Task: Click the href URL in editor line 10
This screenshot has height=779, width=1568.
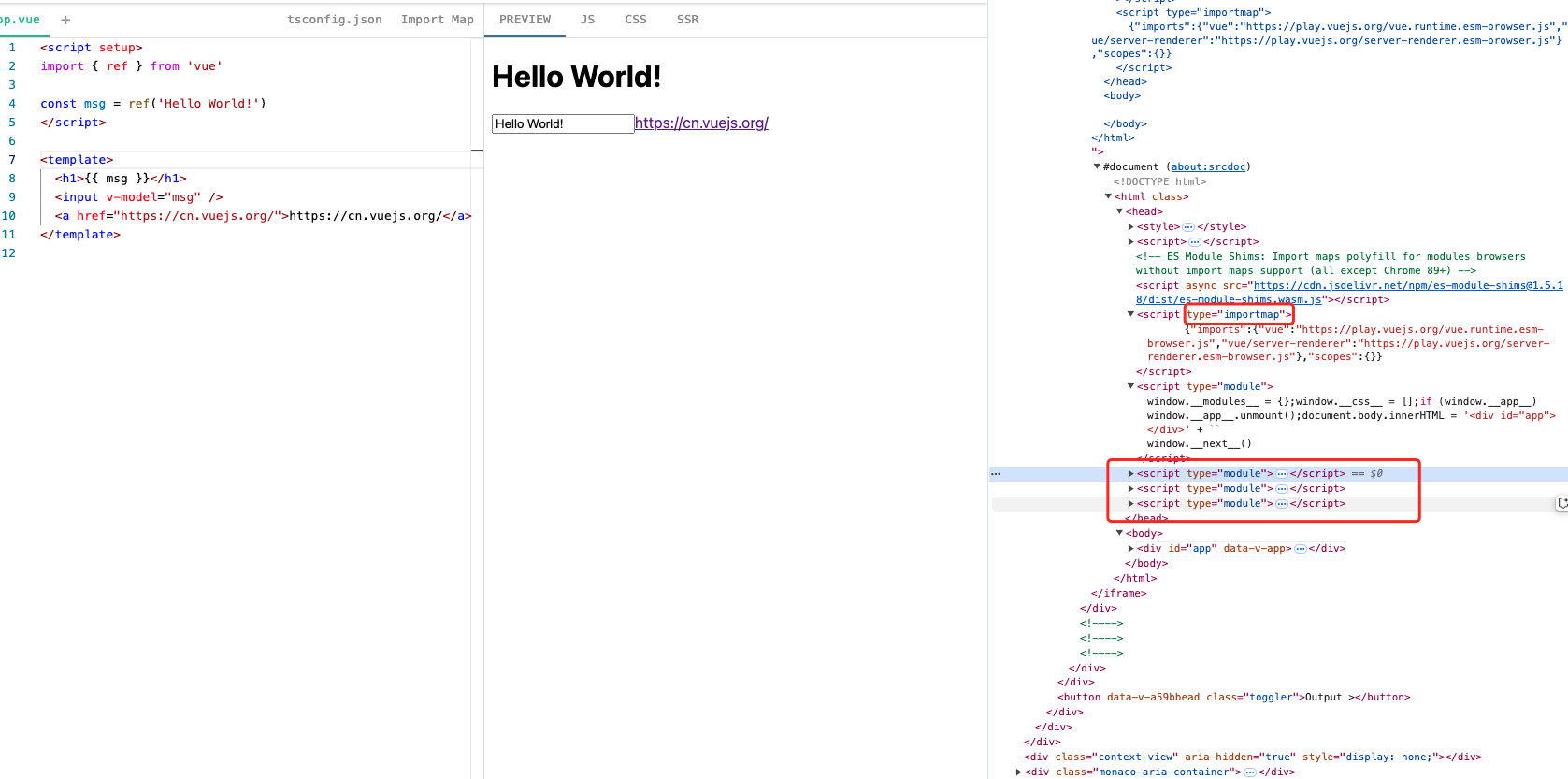Action: pyautogui.click(x=197, y=216)
